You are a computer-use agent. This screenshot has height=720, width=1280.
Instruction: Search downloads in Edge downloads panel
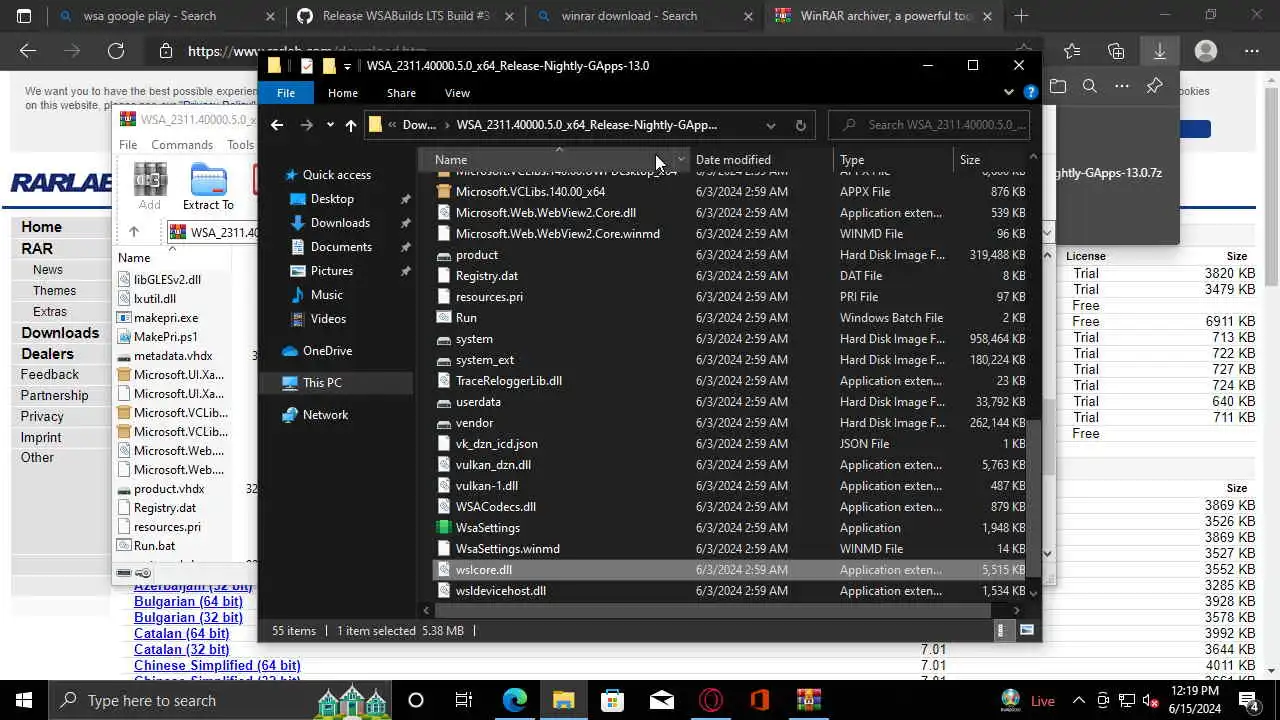(x=1090, y=87)
